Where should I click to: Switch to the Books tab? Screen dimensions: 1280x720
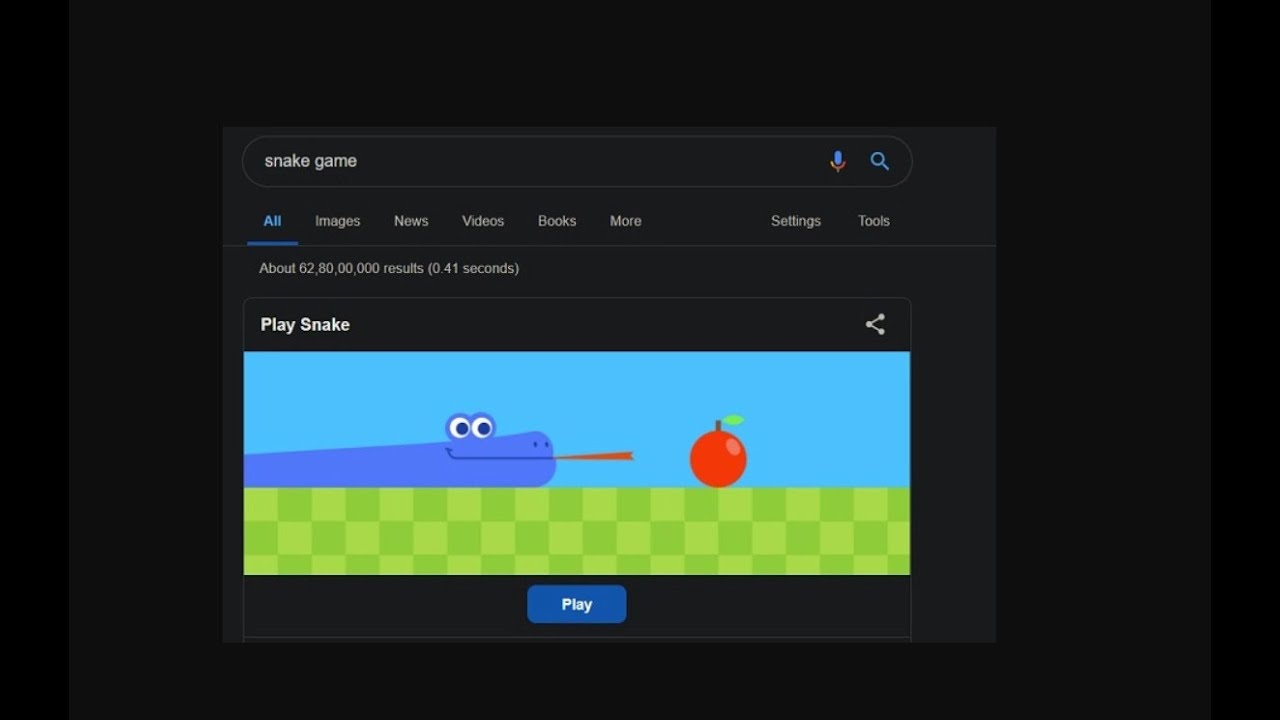coord(557,221)
